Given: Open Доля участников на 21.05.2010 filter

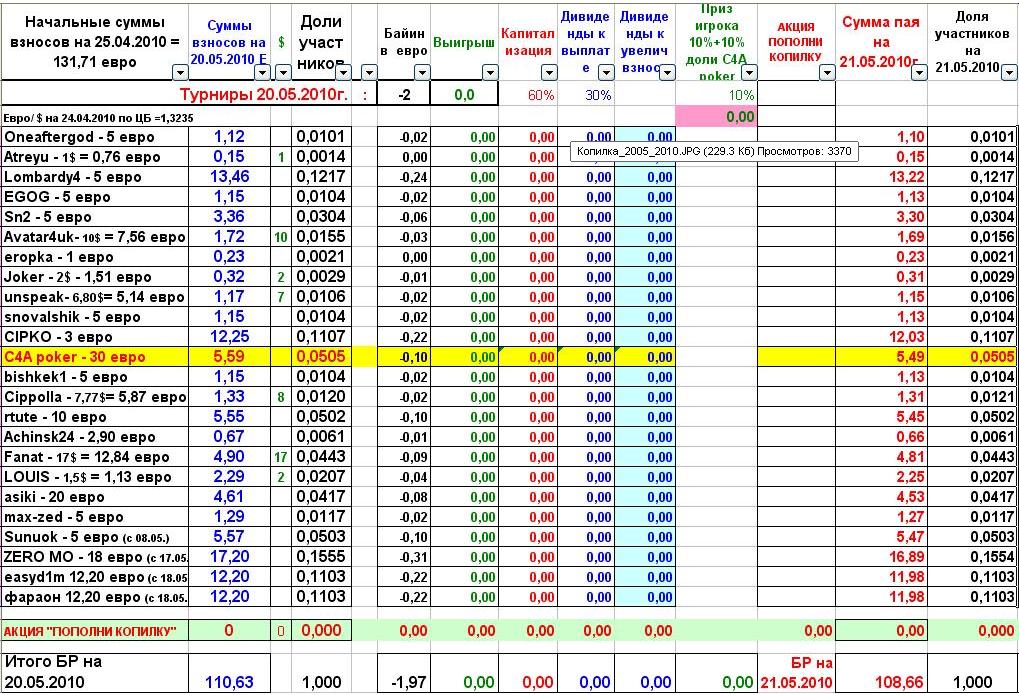Looking at the screenshot, I should coord(1009,72).
